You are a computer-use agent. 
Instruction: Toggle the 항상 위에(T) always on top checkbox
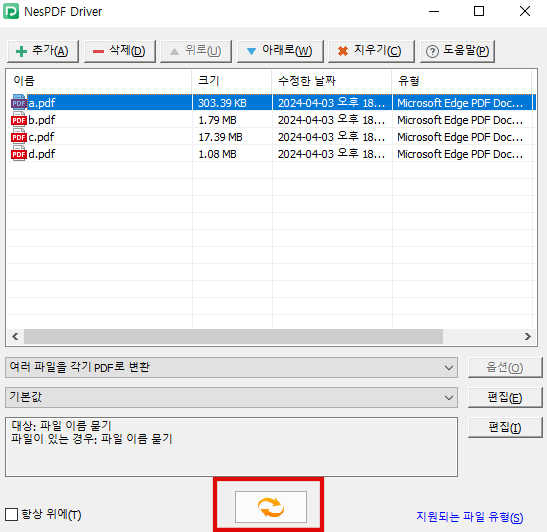[12, 514]
